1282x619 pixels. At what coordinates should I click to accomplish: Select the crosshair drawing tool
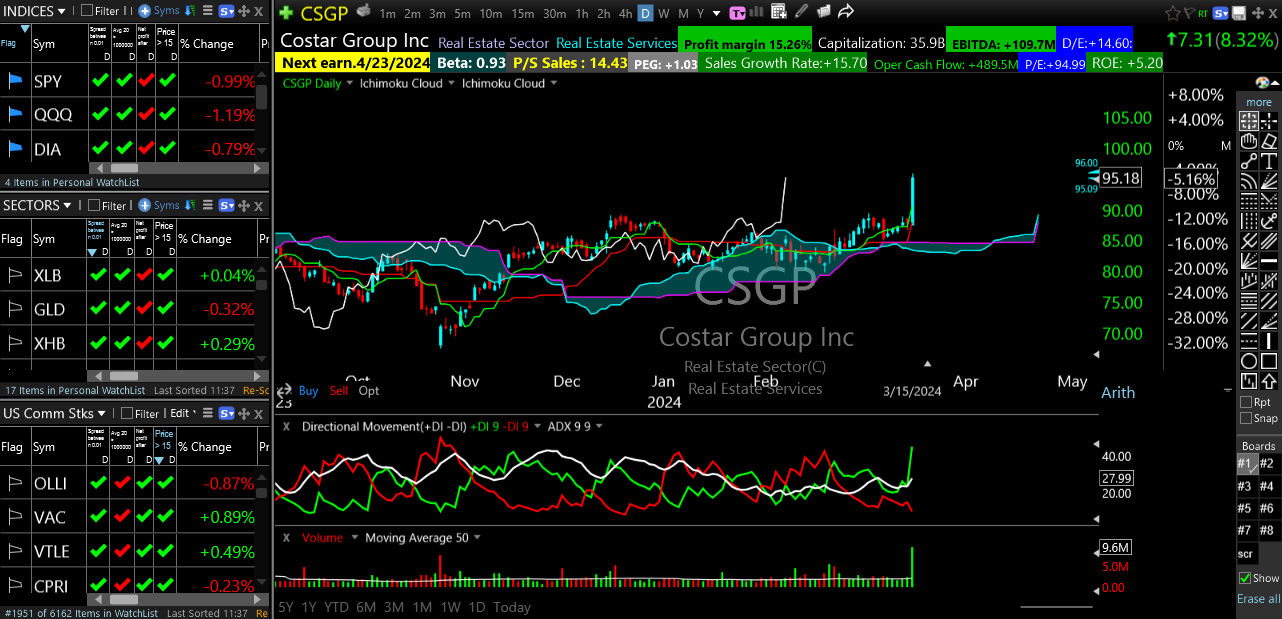[1269, 122]
